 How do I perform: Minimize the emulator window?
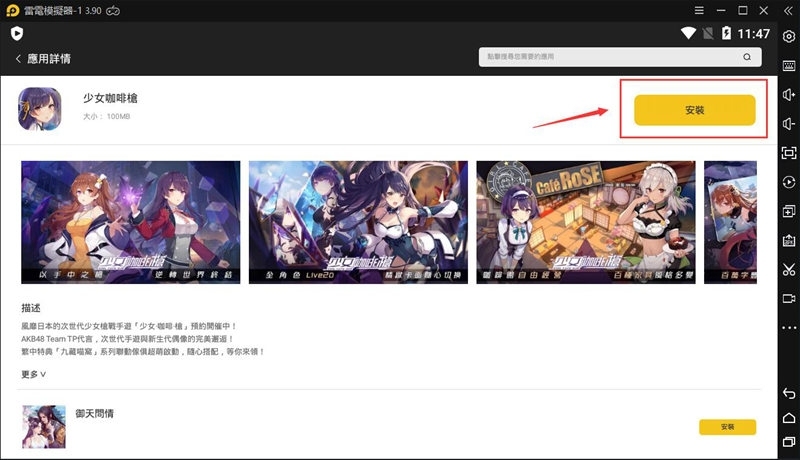pyautogui.click(x=721, y=10)
